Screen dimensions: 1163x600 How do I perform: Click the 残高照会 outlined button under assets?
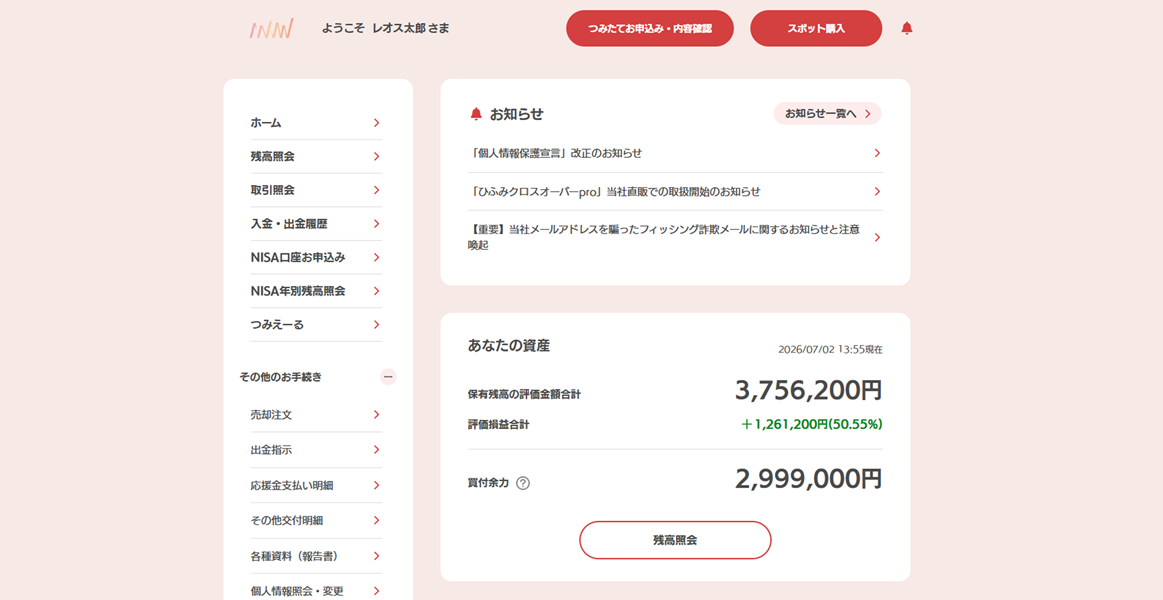(x=675, y=540)
